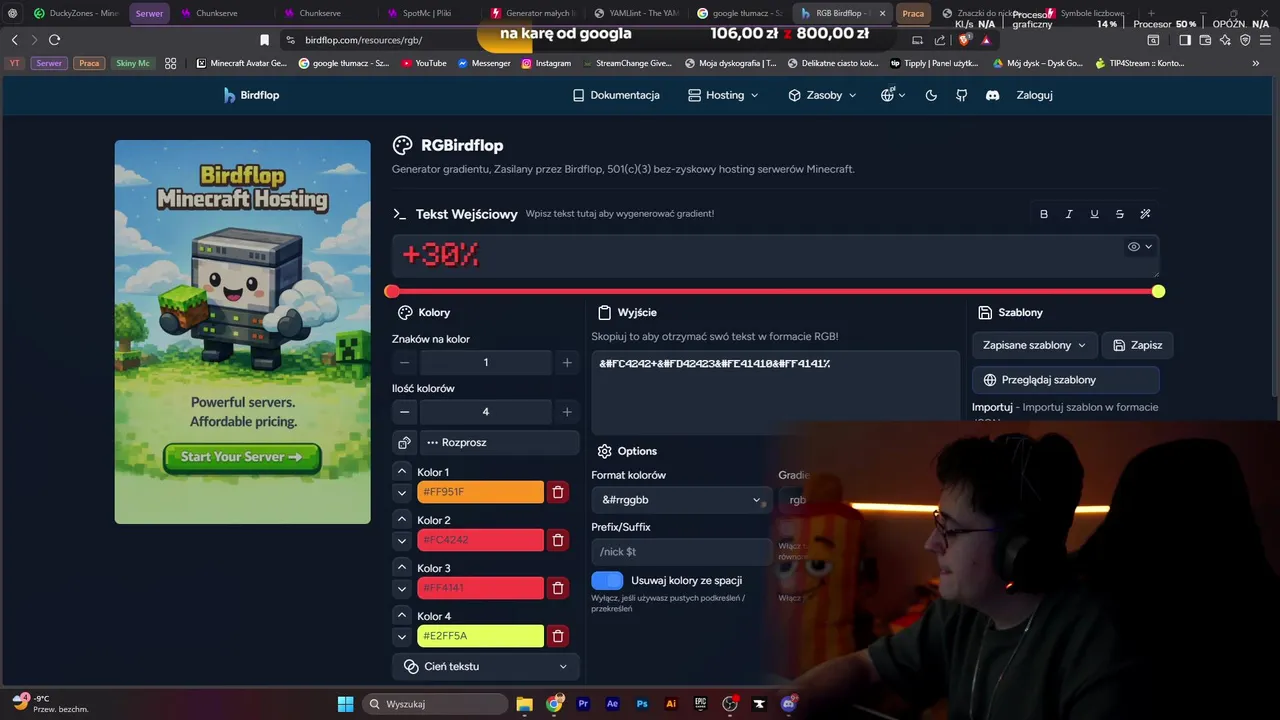Delete Kolor 4 with its trash icon
Viewport: 1280px width, 720px height.
point(558,636)
